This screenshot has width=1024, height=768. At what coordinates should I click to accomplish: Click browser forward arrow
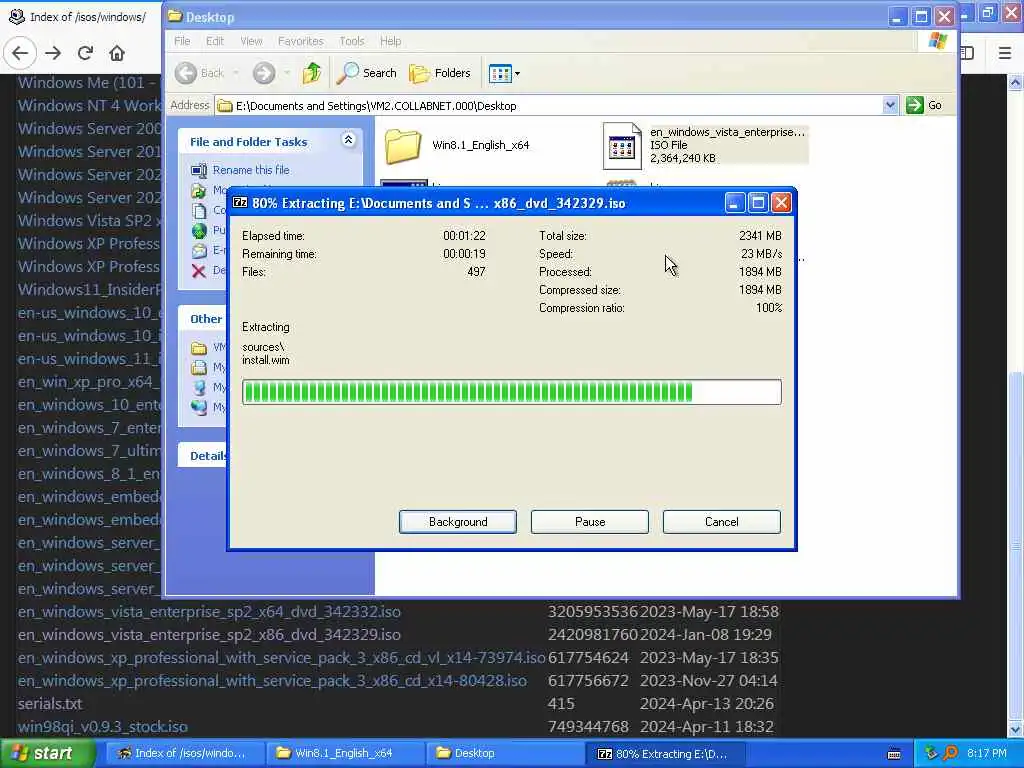point(53,53)
